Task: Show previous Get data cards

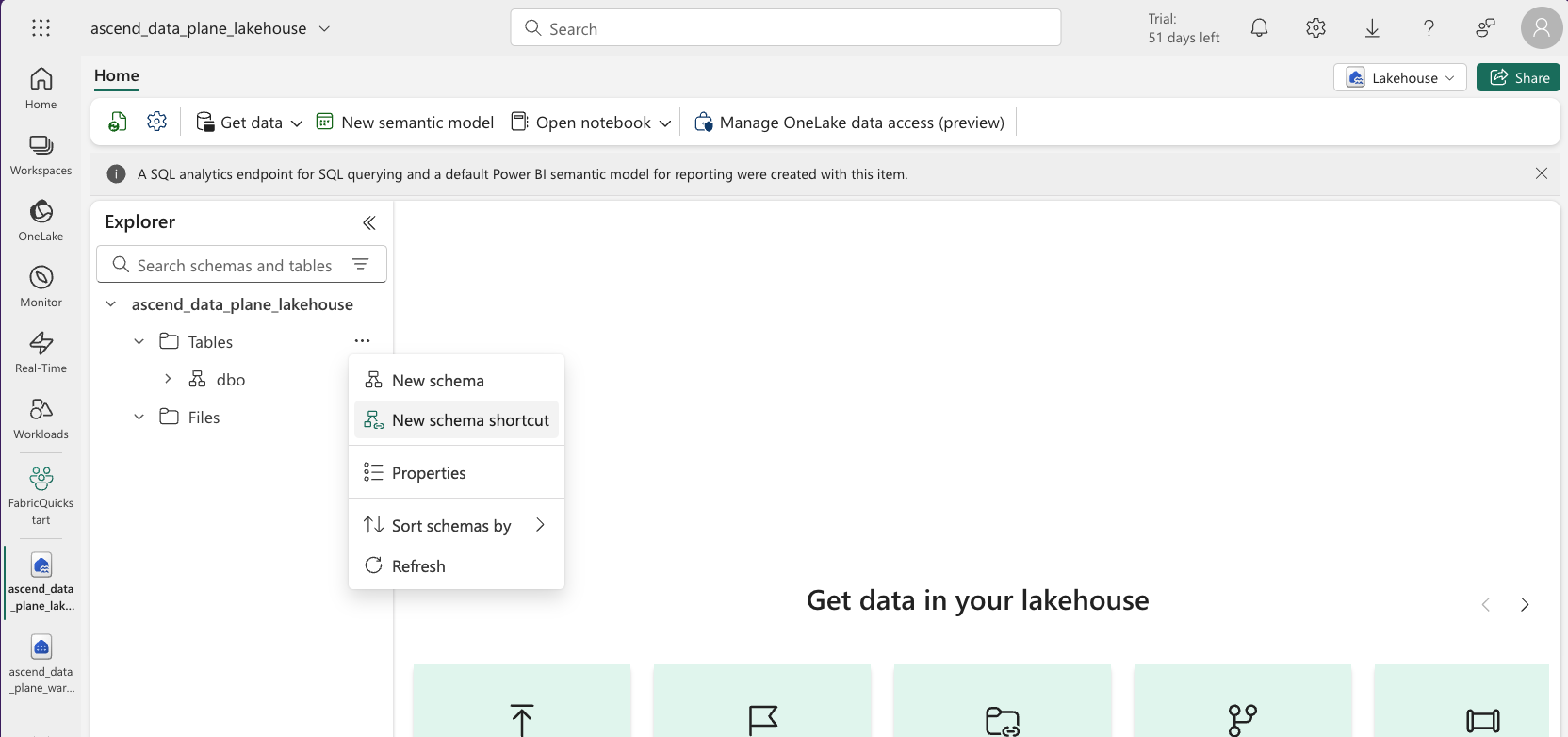Action: (x=1486, y=605)
